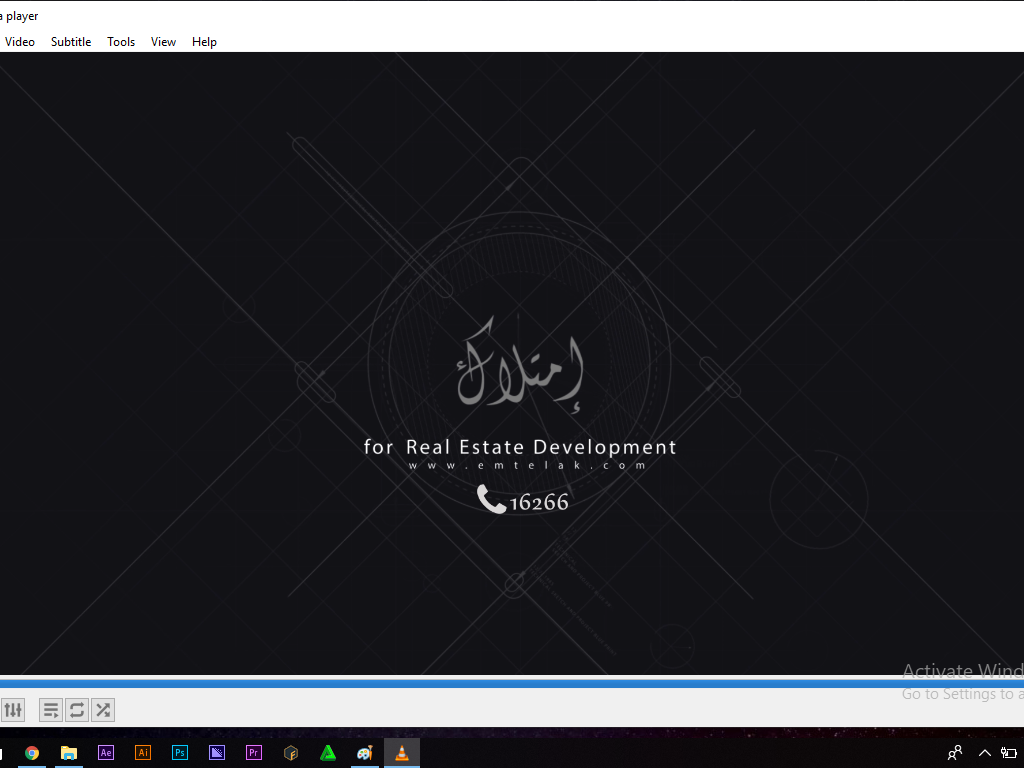Select the VLC cone taskbar icon

click(x=402, y=753)
